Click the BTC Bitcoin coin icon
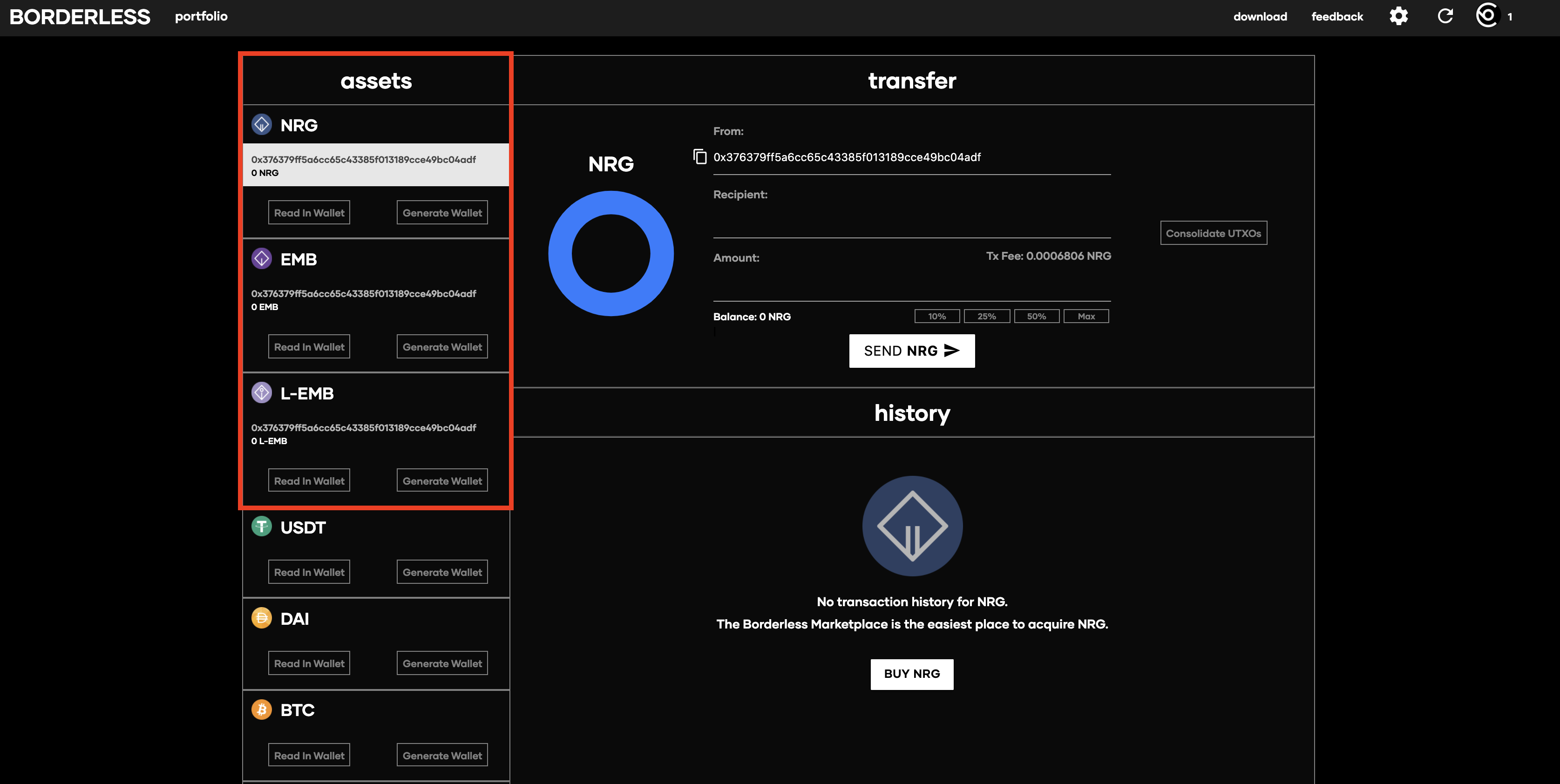Viewport: 1560px width, 784px height. (x=262, y=710)
